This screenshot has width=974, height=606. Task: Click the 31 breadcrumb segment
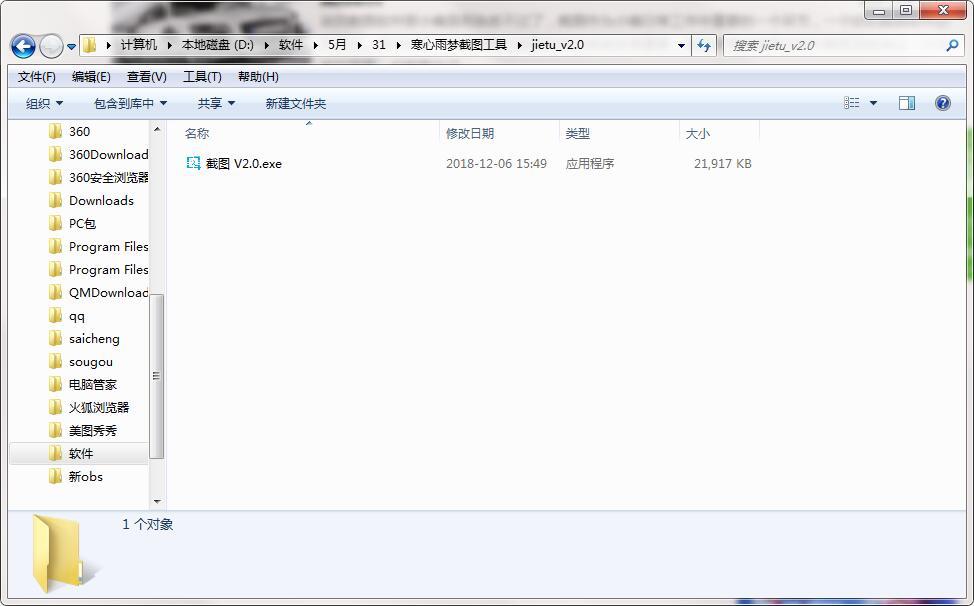pos(379,45)
